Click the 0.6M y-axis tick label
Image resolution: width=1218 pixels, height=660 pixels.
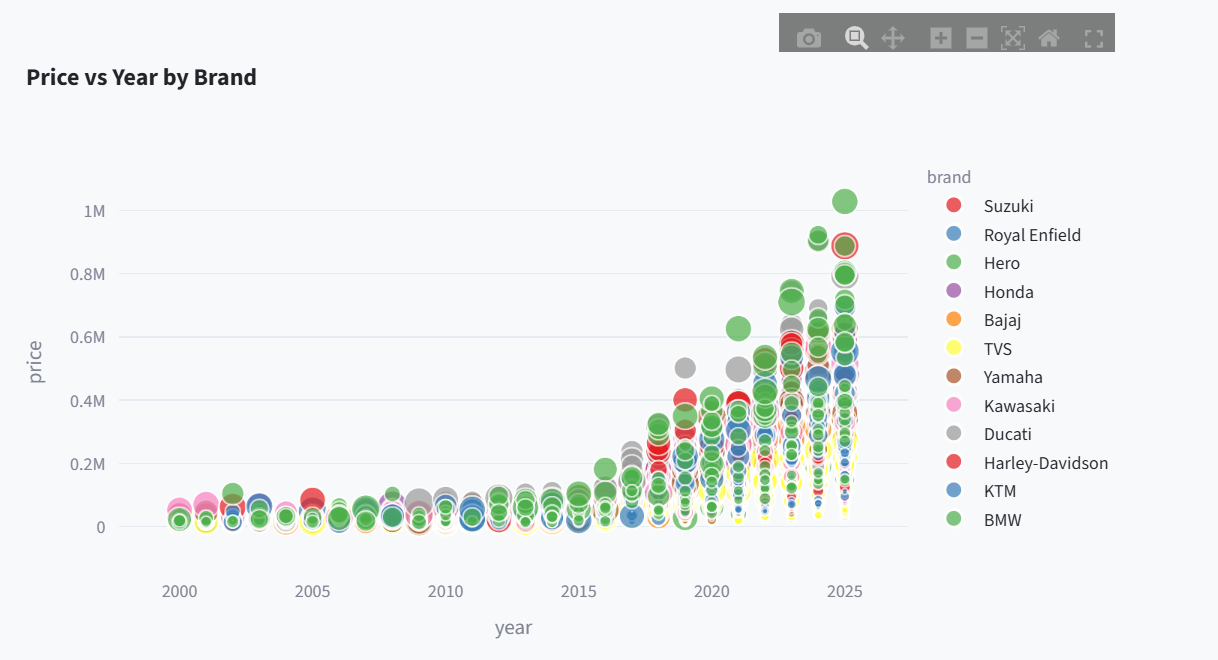click(89, 337)
